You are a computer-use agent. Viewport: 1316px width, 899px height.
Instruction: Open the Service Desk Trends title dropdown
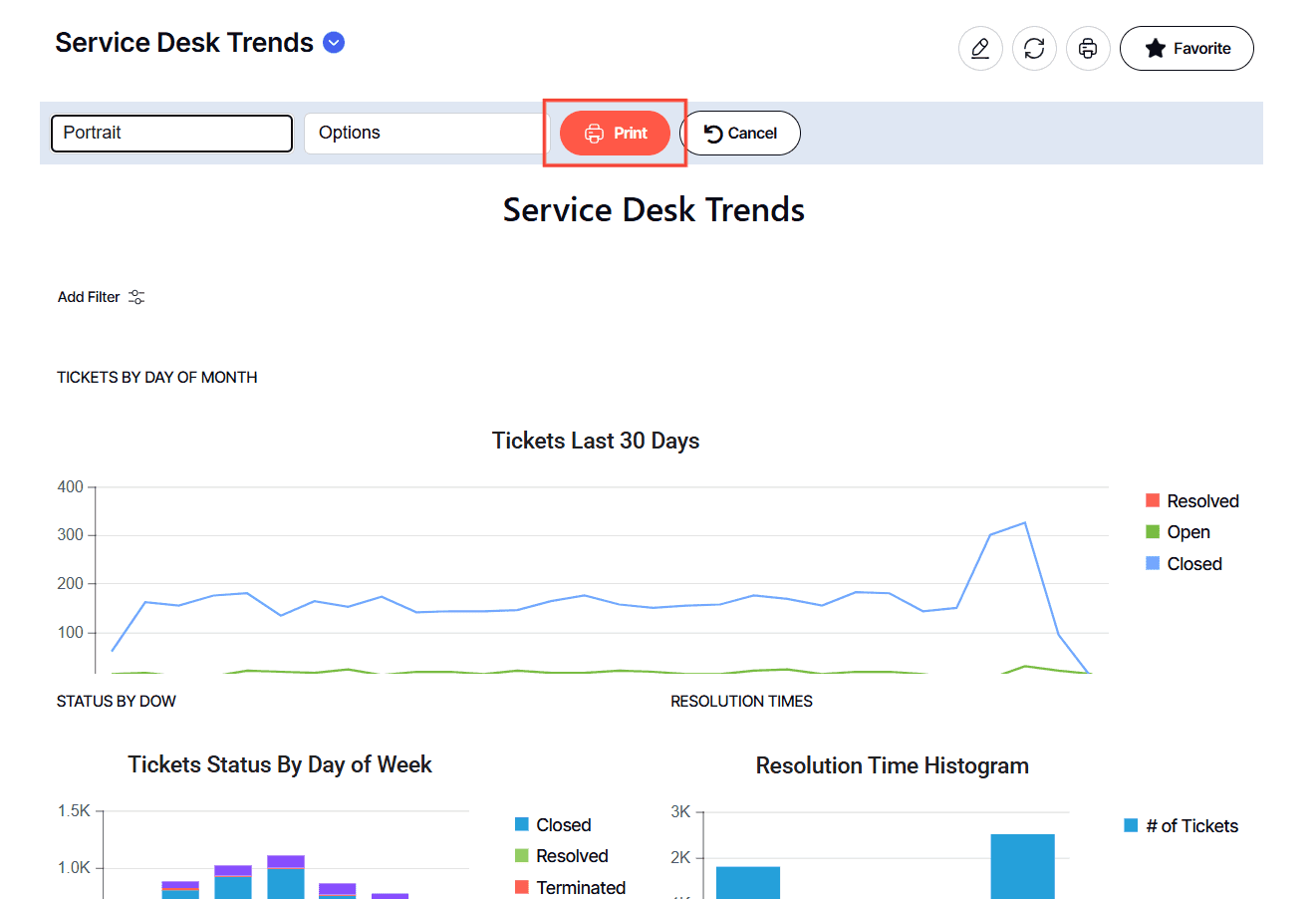point(335,43)
